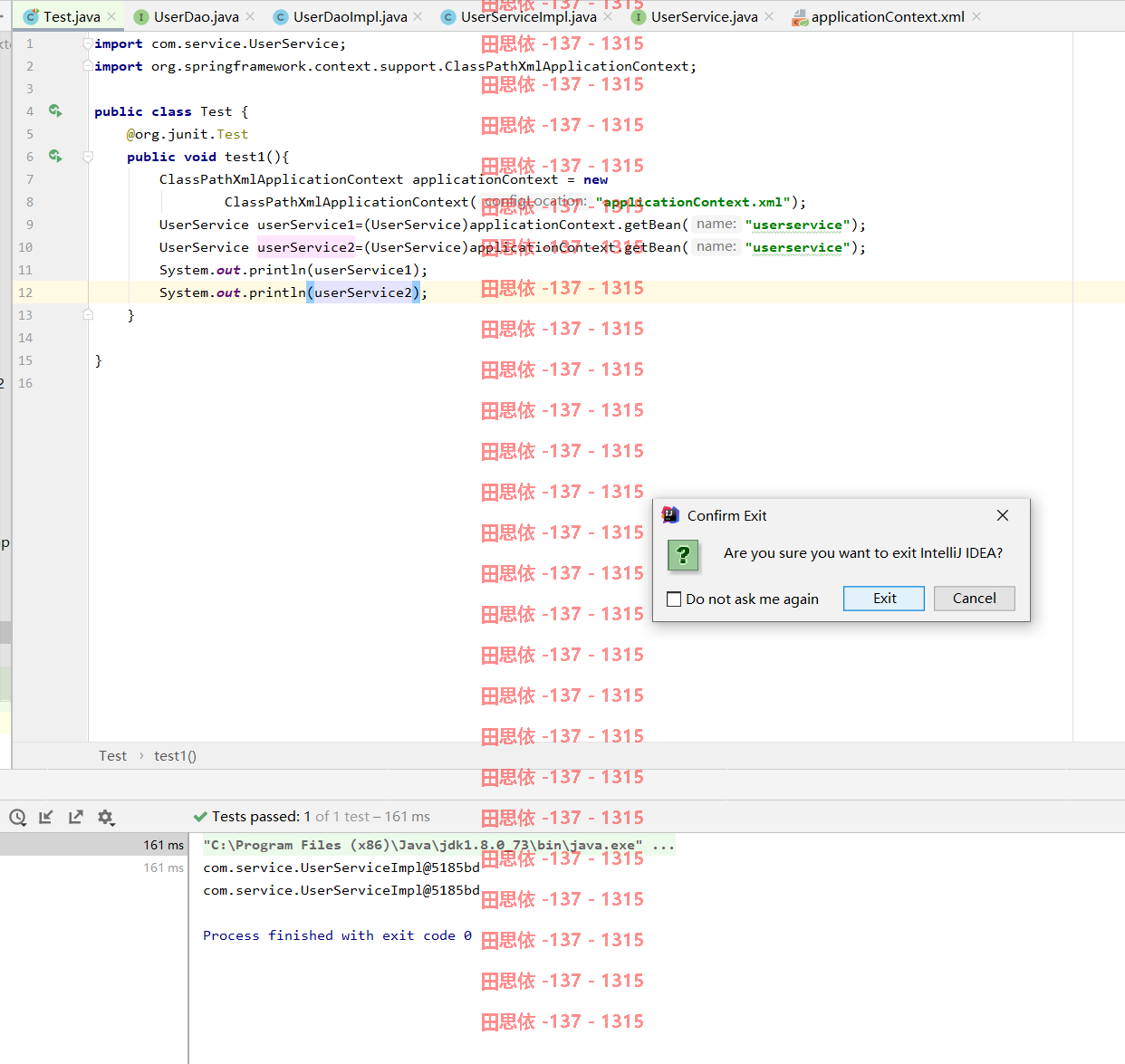Collapse the test1 method fold marker on line 6

pyautogui.click(x=88, y=157)
